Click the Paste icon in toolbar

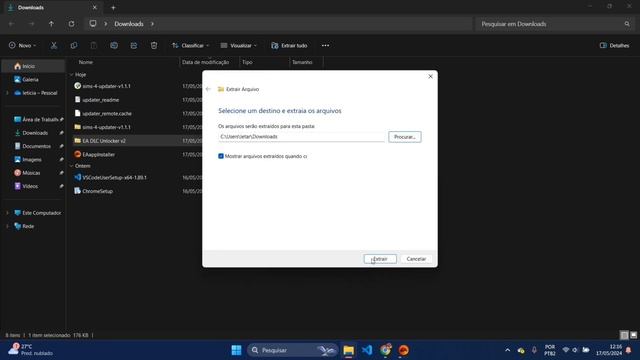[93, 45]
